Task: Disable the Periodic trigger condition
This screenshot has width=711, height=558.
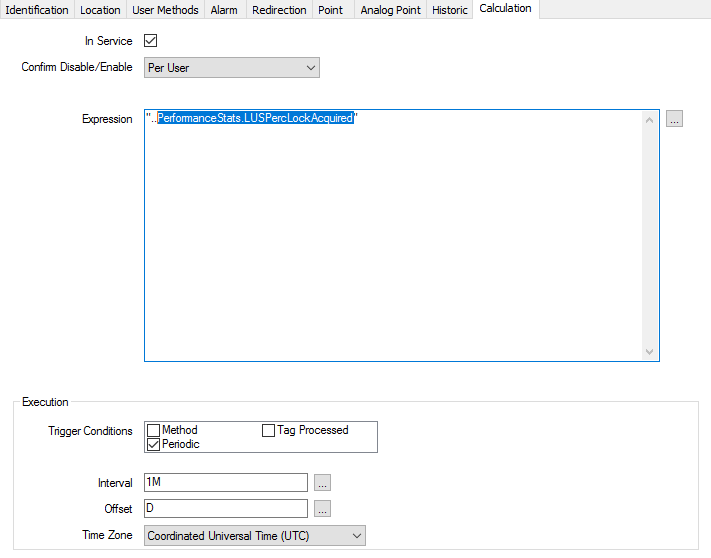Action: click(154, 444)
